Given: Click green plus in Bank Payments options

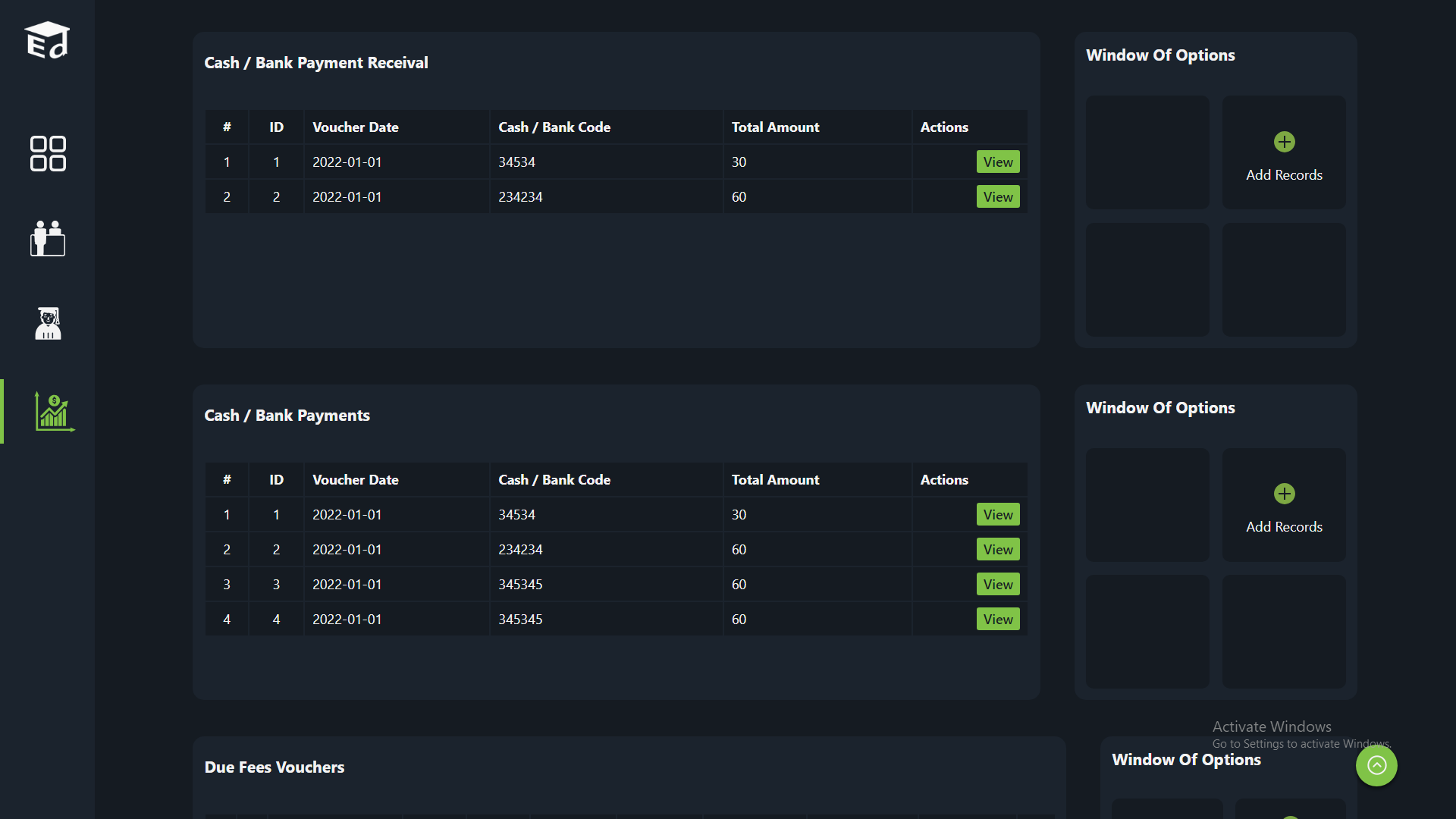Looking at the screenshot, I should tap(1284, 494).
